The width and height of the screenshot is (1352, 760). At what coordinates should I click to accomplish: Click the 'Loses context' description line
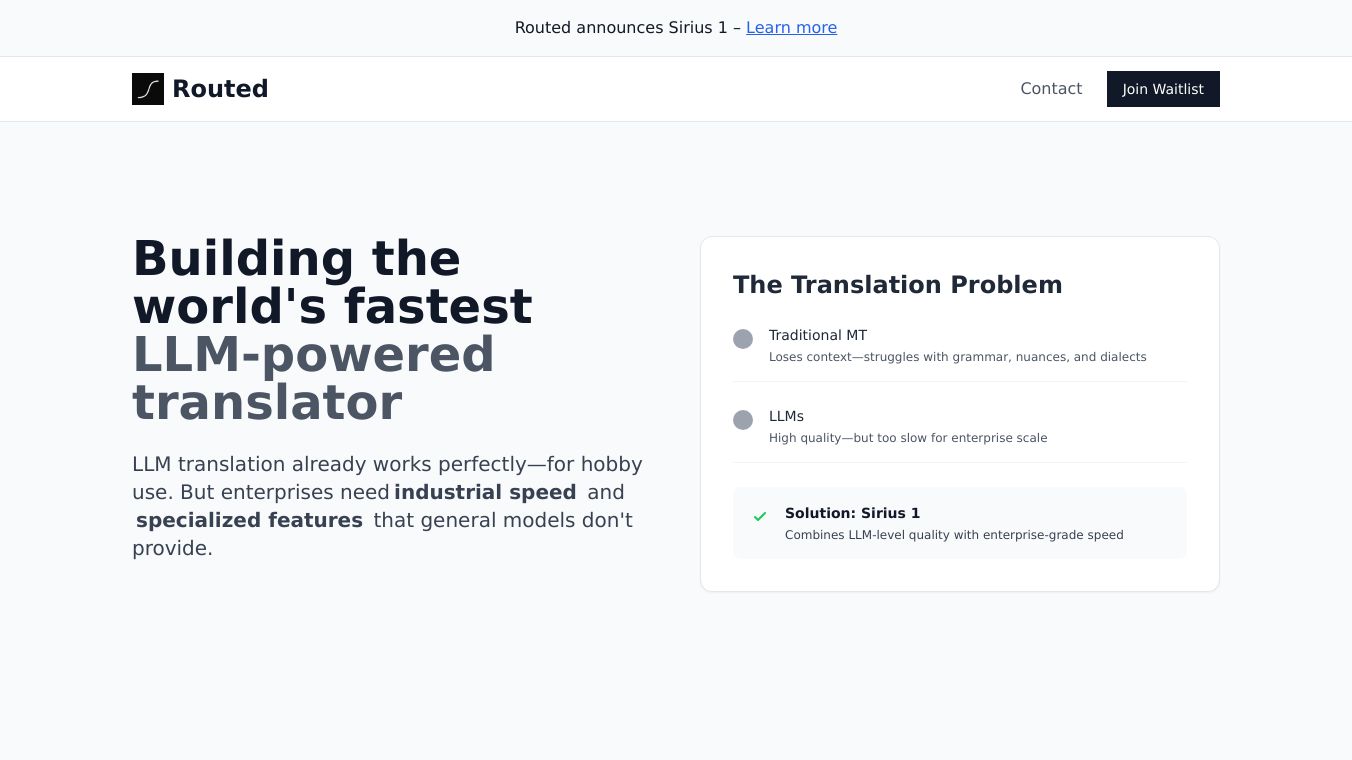point(957,357)
